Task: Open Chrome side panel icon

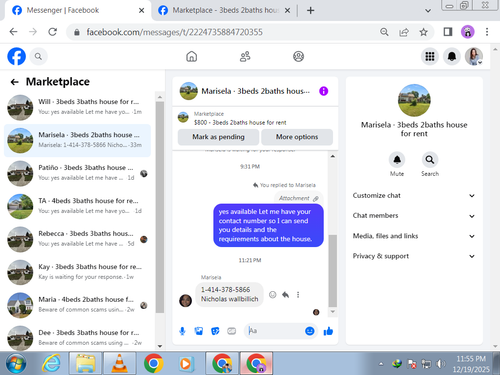Action: click(448, 32)
